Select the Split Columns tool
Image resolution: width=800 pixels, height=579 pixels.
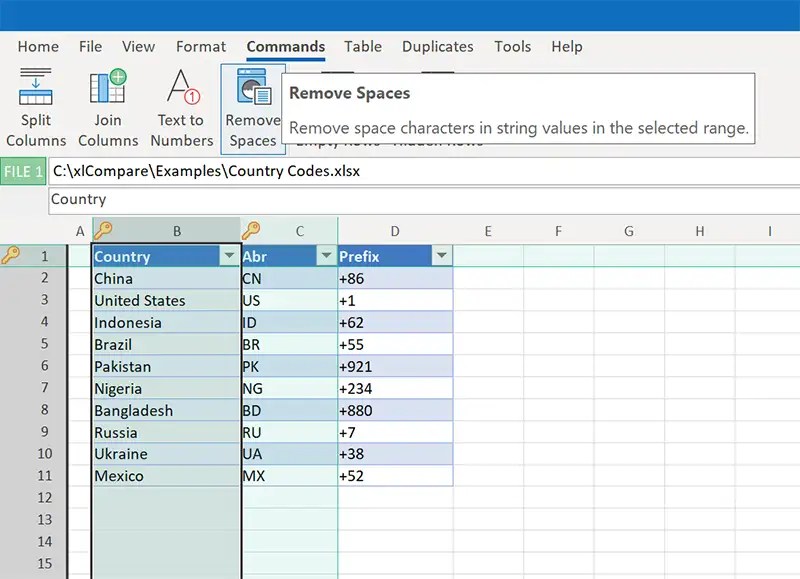click(36, 105)
